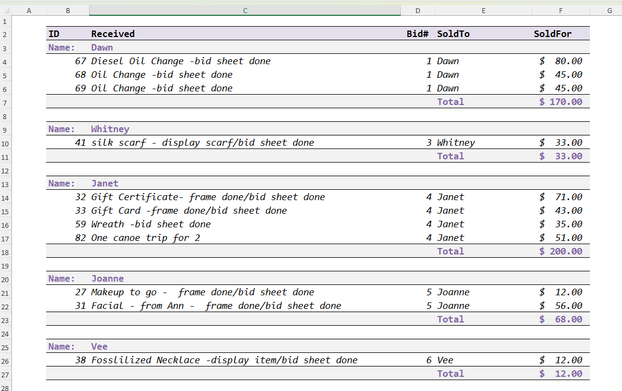This screenshot has width=622, height=391.
Task: Click the $ 80.00 amount cell
Action: click(560, 61)
